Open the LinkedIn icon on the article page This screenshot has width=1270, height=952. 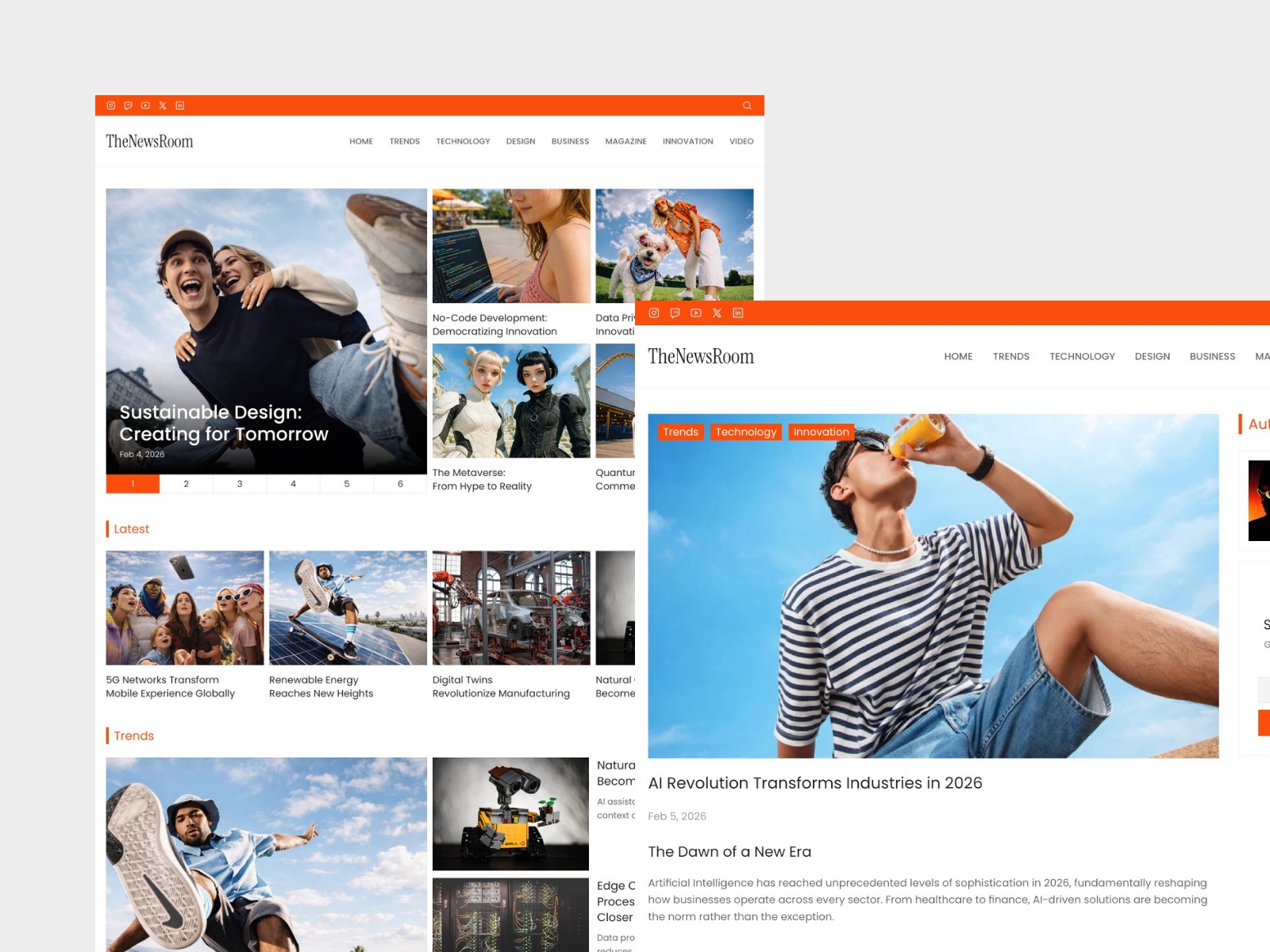click(x=738, y=313)
